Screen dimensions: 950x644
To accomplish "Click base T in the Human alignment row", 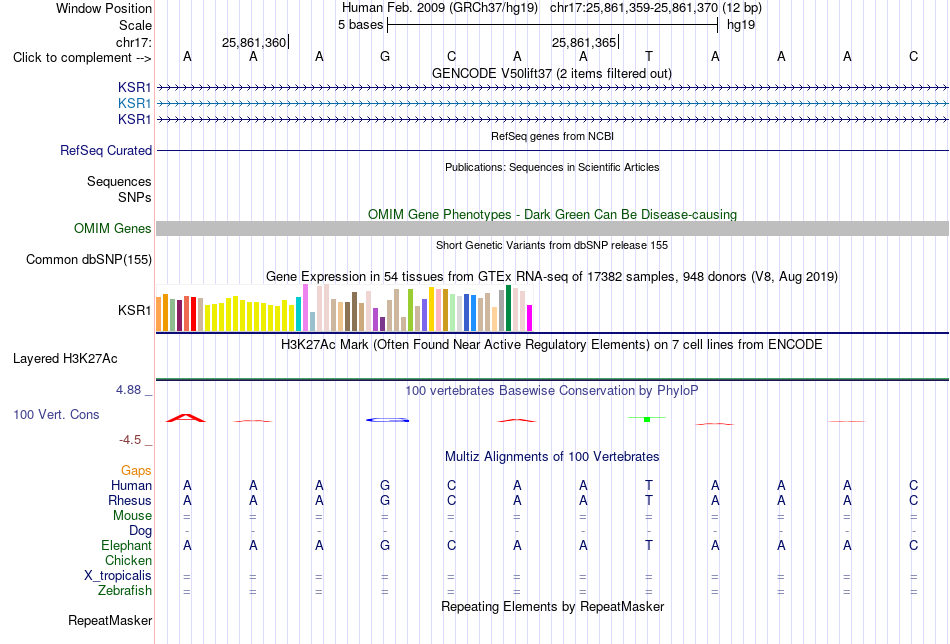I will [x=649, y=485].
